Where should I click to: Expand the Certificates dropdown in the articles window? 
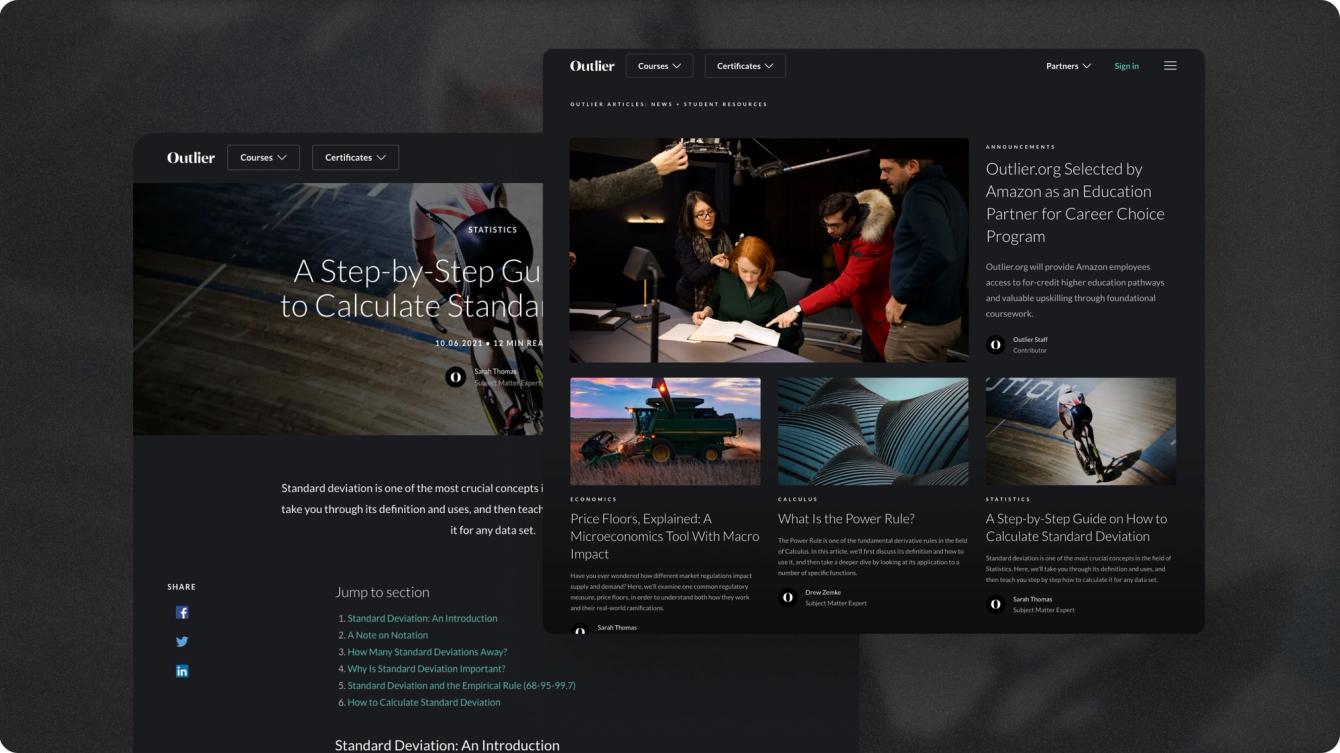coord(745,66)
